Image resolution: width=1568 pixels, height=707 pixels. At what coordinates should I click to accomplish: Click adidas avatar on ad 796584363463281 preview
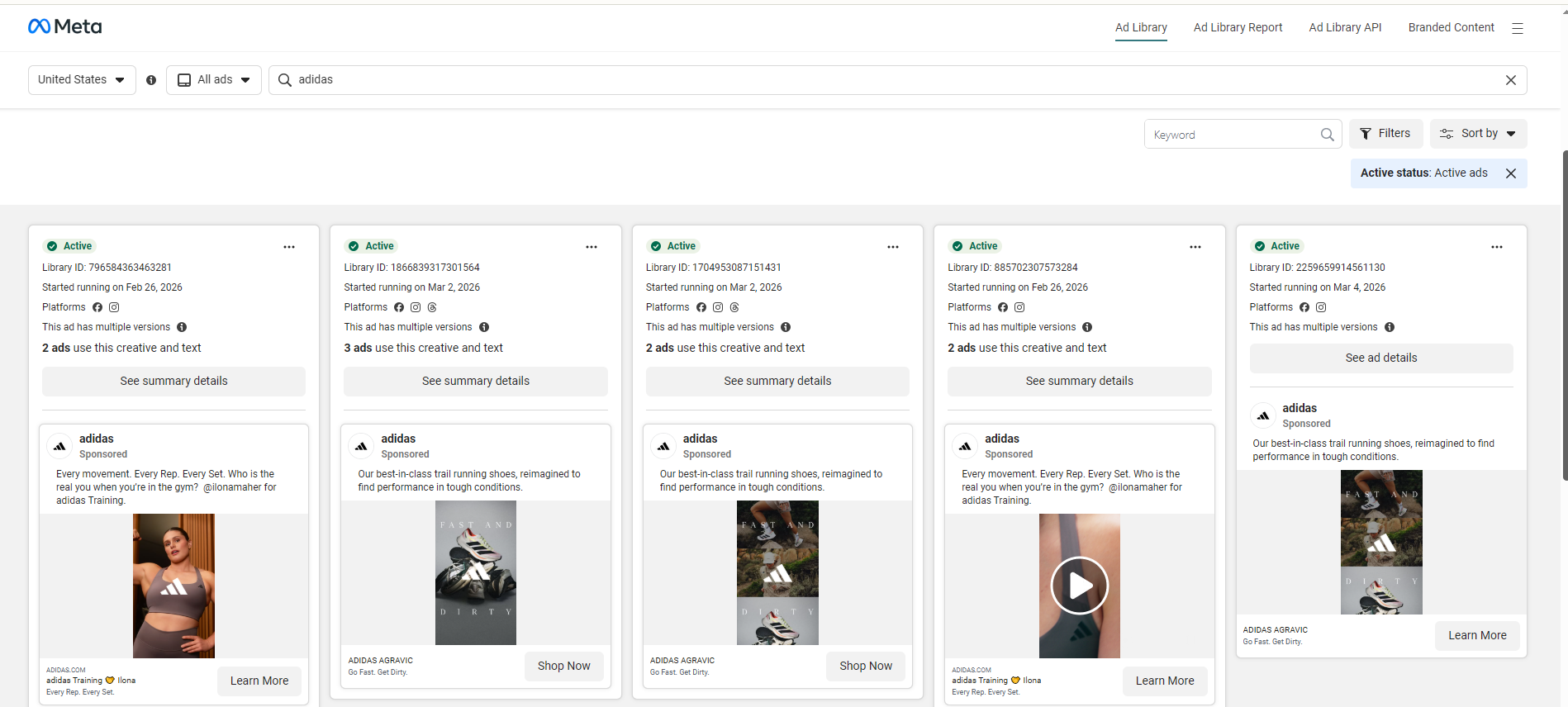click(x=59, y=446)
